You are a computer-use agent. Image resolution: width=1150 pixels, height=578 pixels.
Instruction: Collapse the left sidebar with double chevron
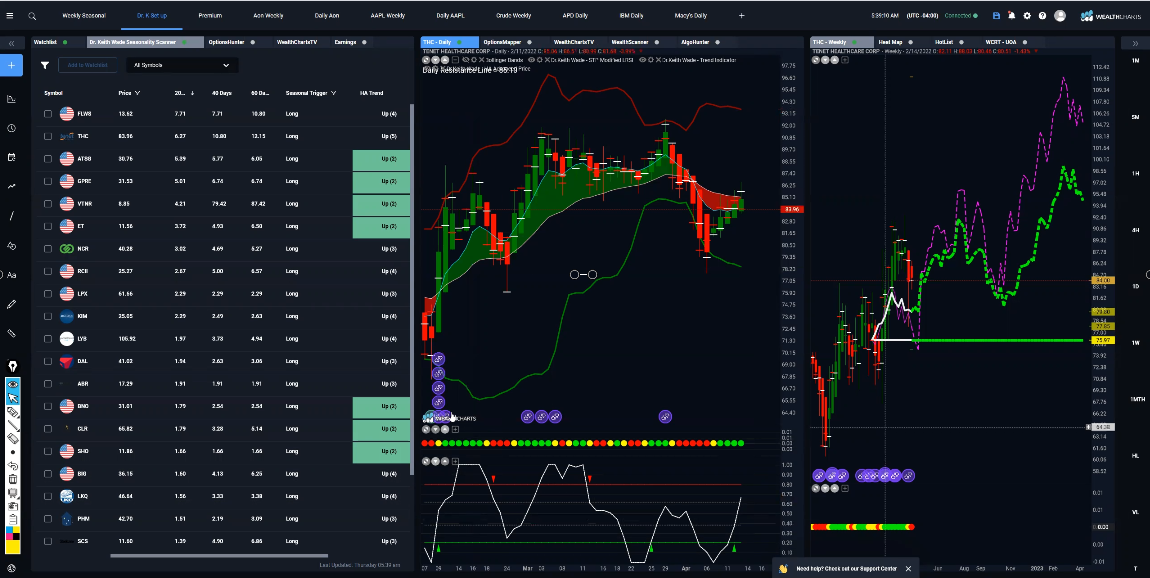(x=12, y=43)
